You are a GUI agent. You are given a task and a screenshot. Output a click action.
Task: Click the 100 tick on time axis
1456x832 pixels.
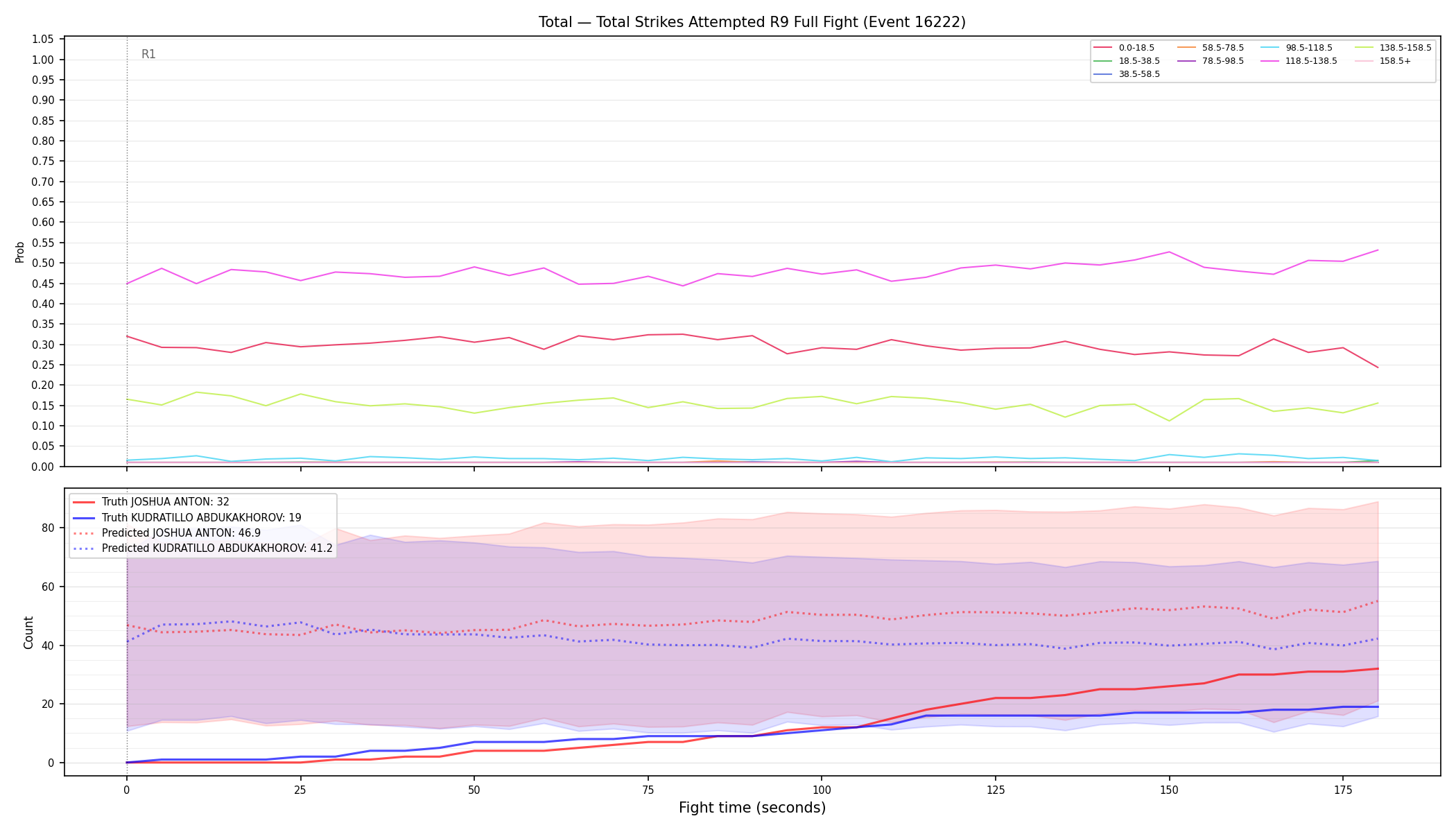[x=822, y=790]
